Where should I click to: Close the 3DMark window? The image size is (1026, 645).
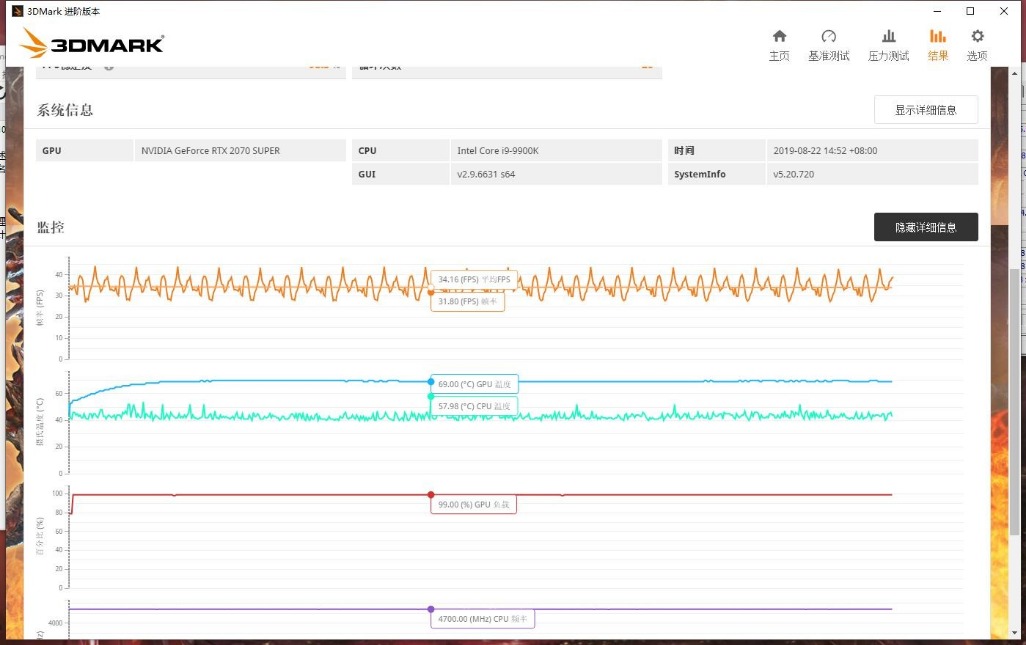pos(1004,11)
